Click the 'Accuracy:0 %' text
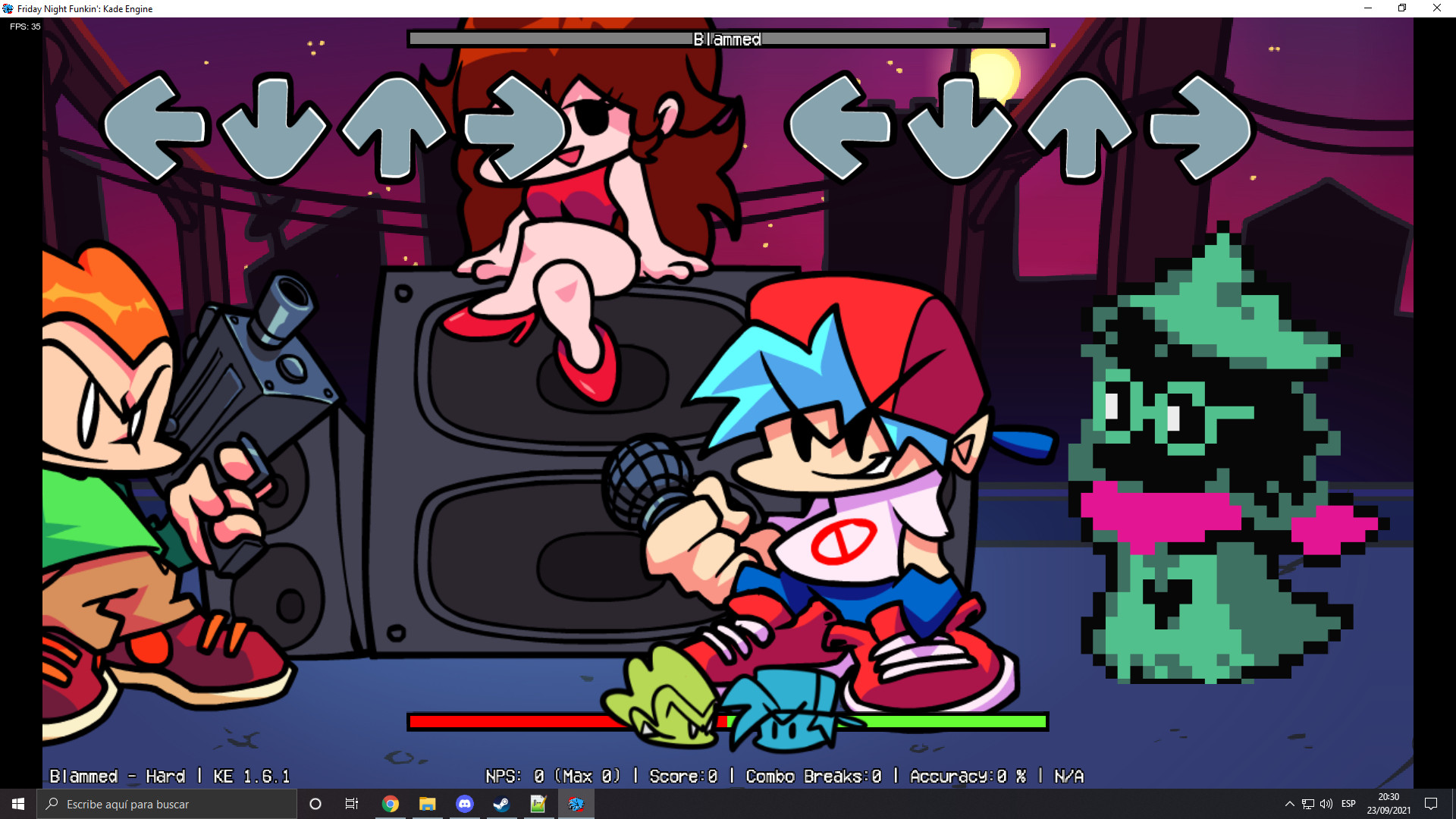Viewport: 1456px width, 819px height. pos(968,776)
